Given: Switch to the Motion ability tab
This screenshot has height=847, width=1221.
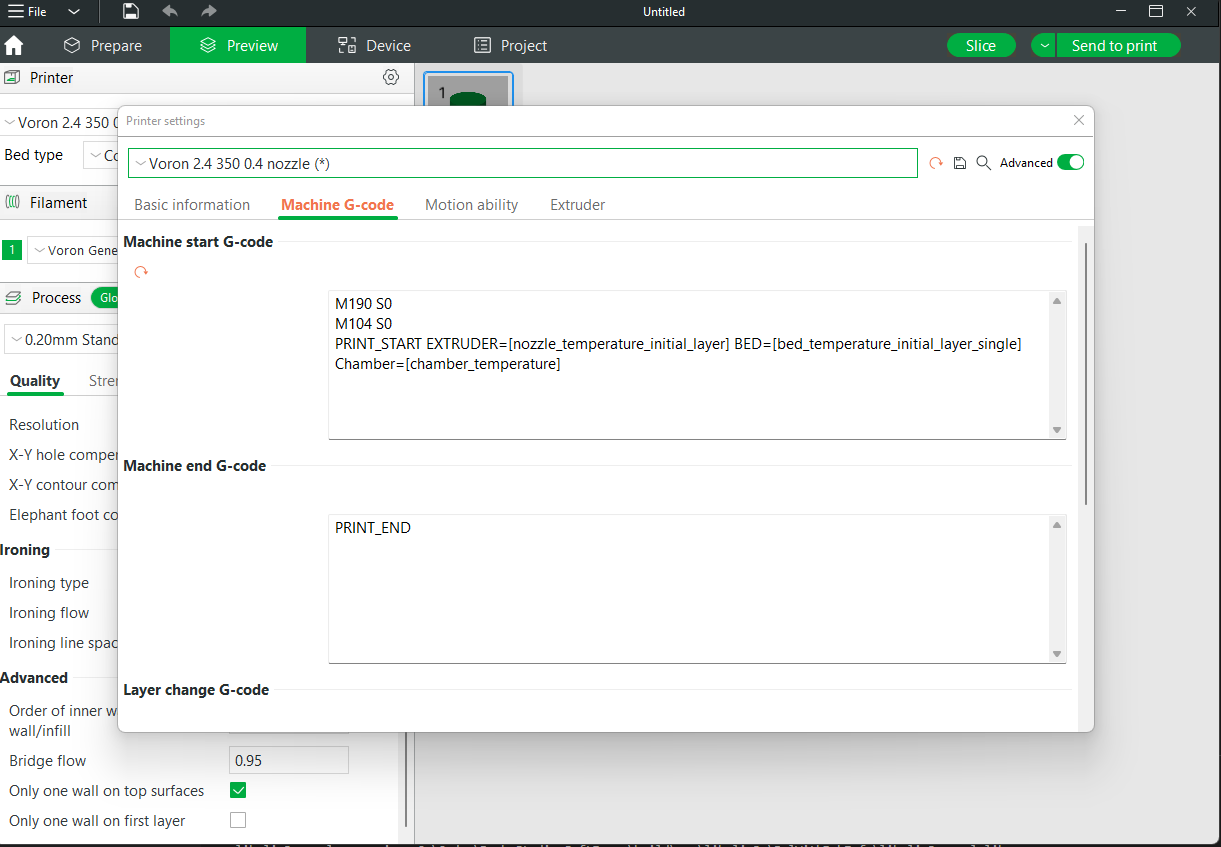Looking at the screenshot, I should 471,205.
